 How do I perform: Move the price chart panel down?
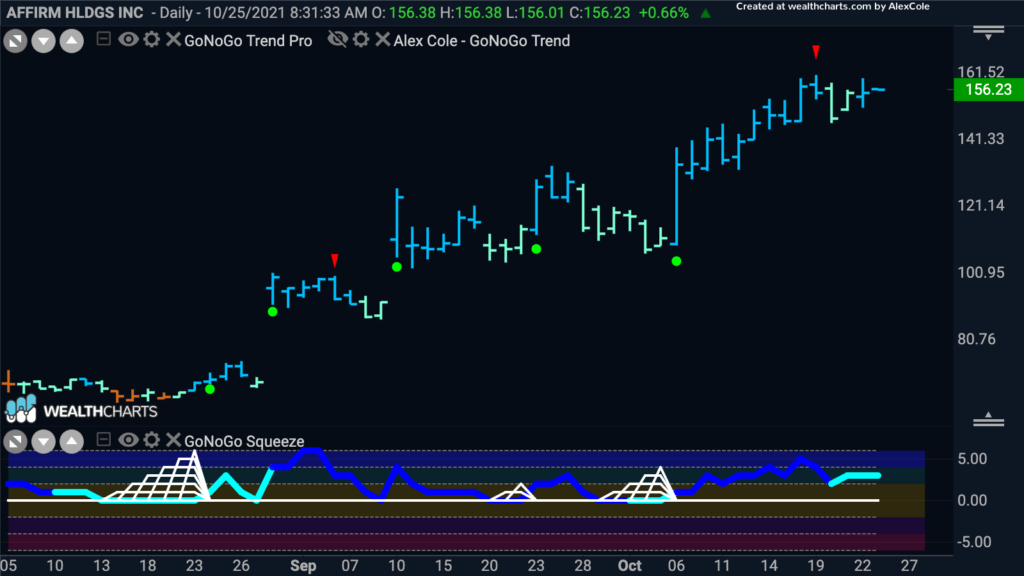point(43,41)
